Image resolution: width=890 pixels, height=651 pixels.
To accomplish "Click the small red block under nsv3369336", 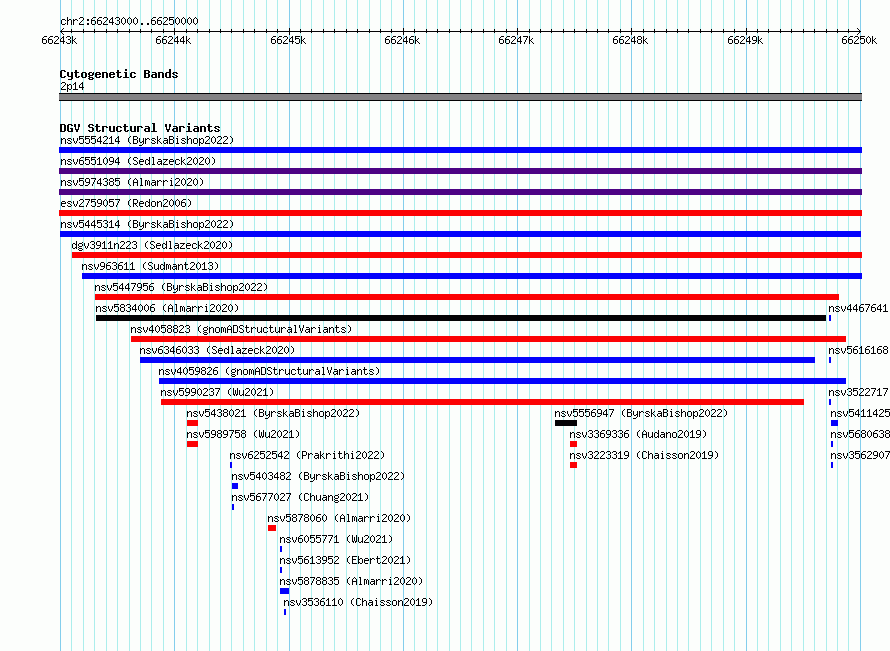I will coord(573,444).
